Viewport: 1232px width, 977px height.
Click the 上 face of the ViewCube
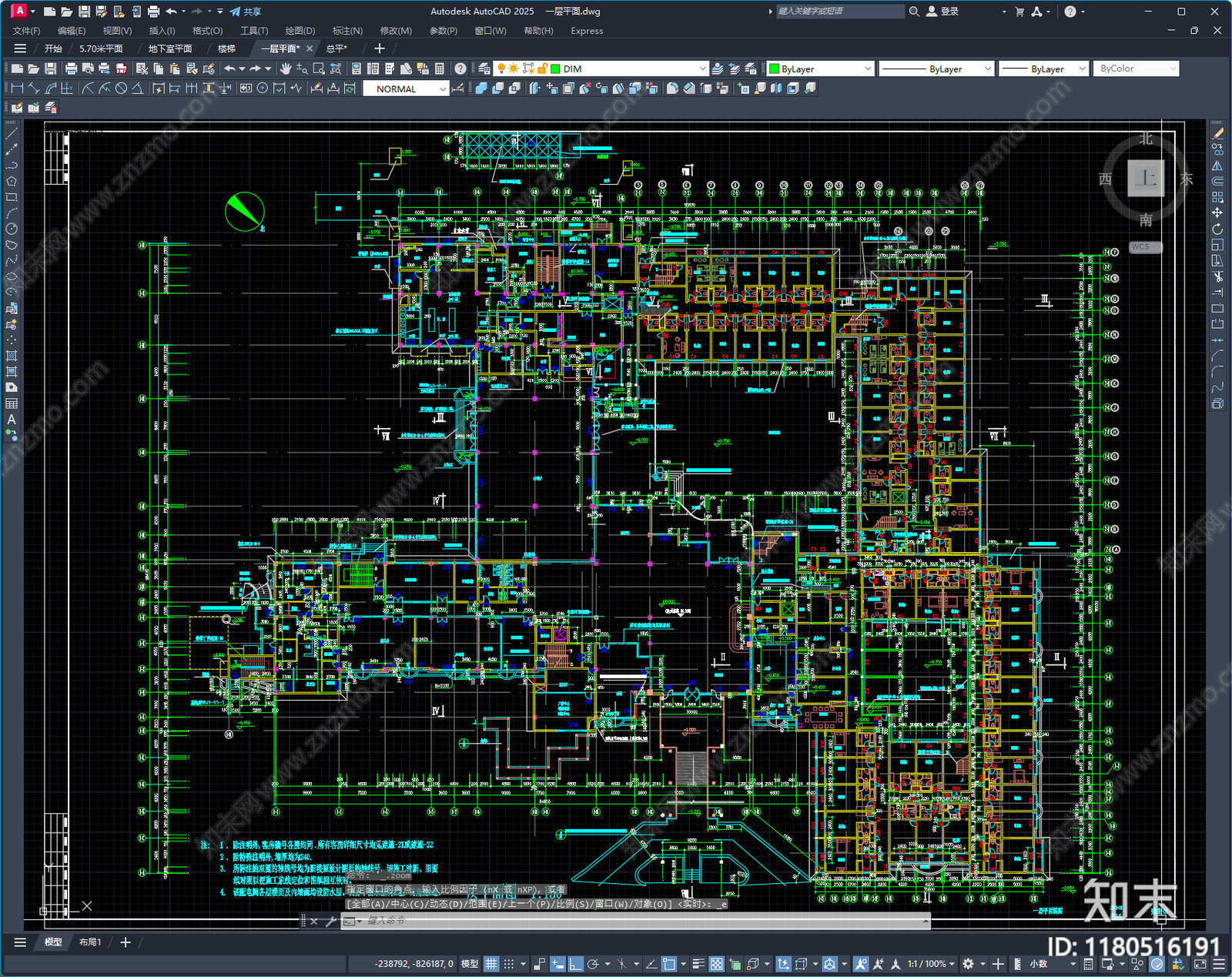click(x=1145, y=179)
